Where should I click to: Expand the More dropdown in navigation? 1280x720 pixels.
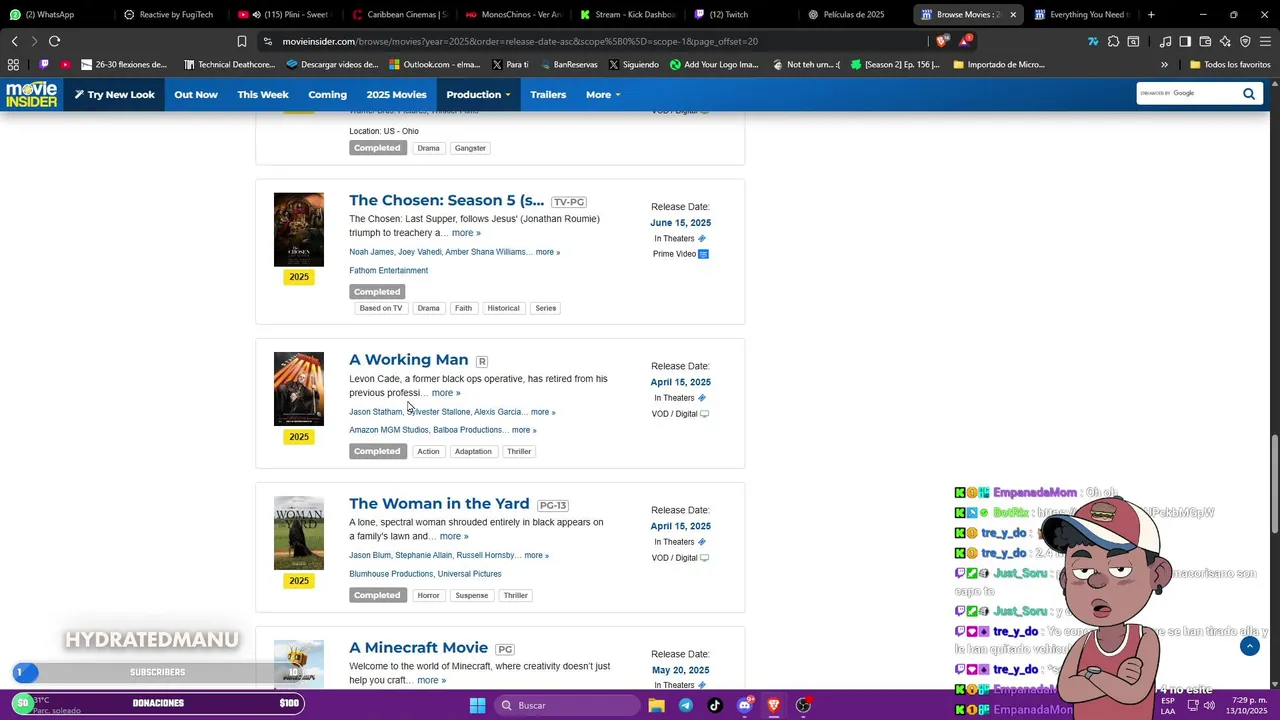coord(603,94)
